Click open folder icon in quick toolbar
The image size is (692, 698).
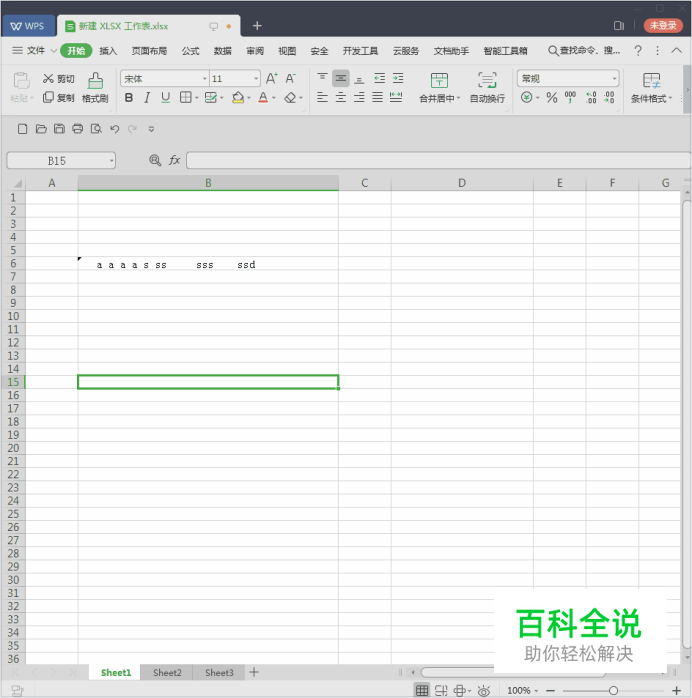click(x=41, y=129)
